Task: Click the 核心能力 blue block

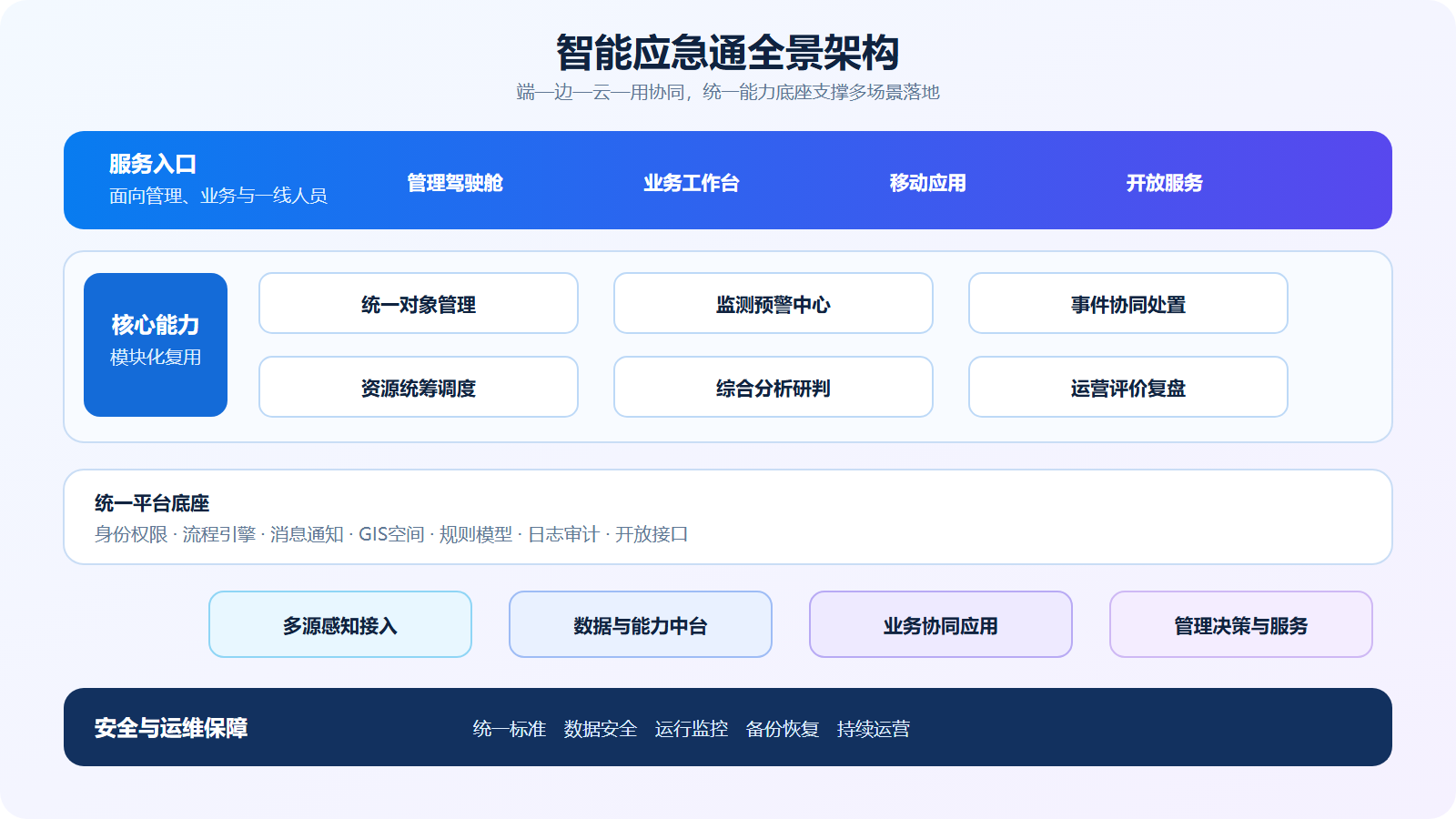Action: tap(156, 345)
